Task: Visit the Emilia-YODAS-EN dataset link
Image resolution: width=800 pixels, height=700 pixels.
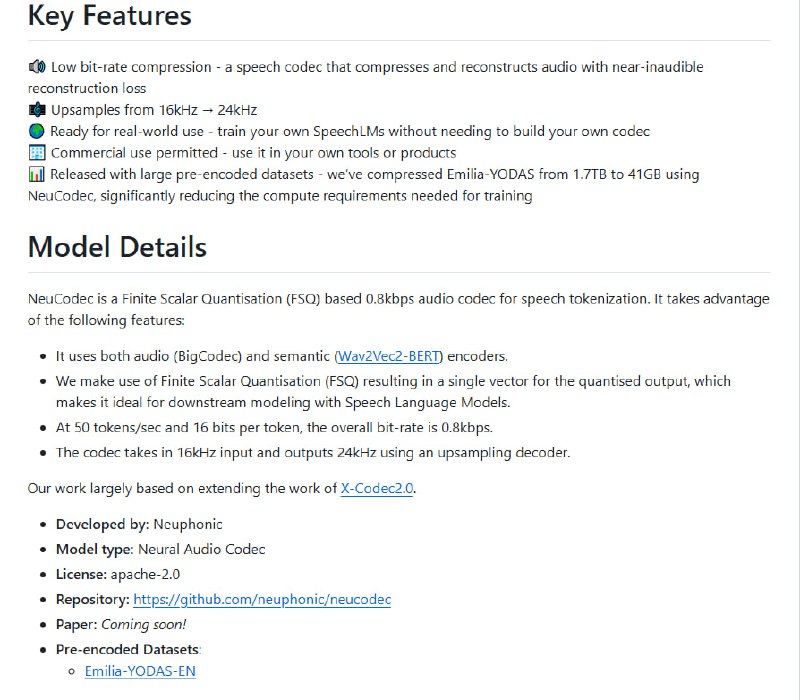Action: [x=140, y=671]
